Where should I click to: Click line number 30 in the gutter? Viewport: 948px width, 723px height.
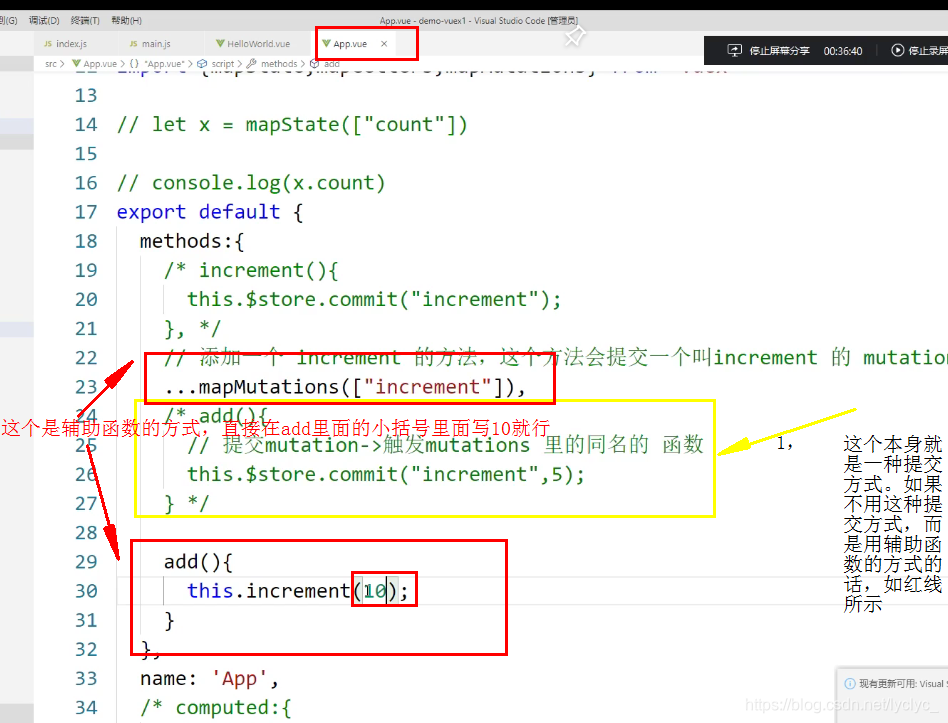coord(86,591)
